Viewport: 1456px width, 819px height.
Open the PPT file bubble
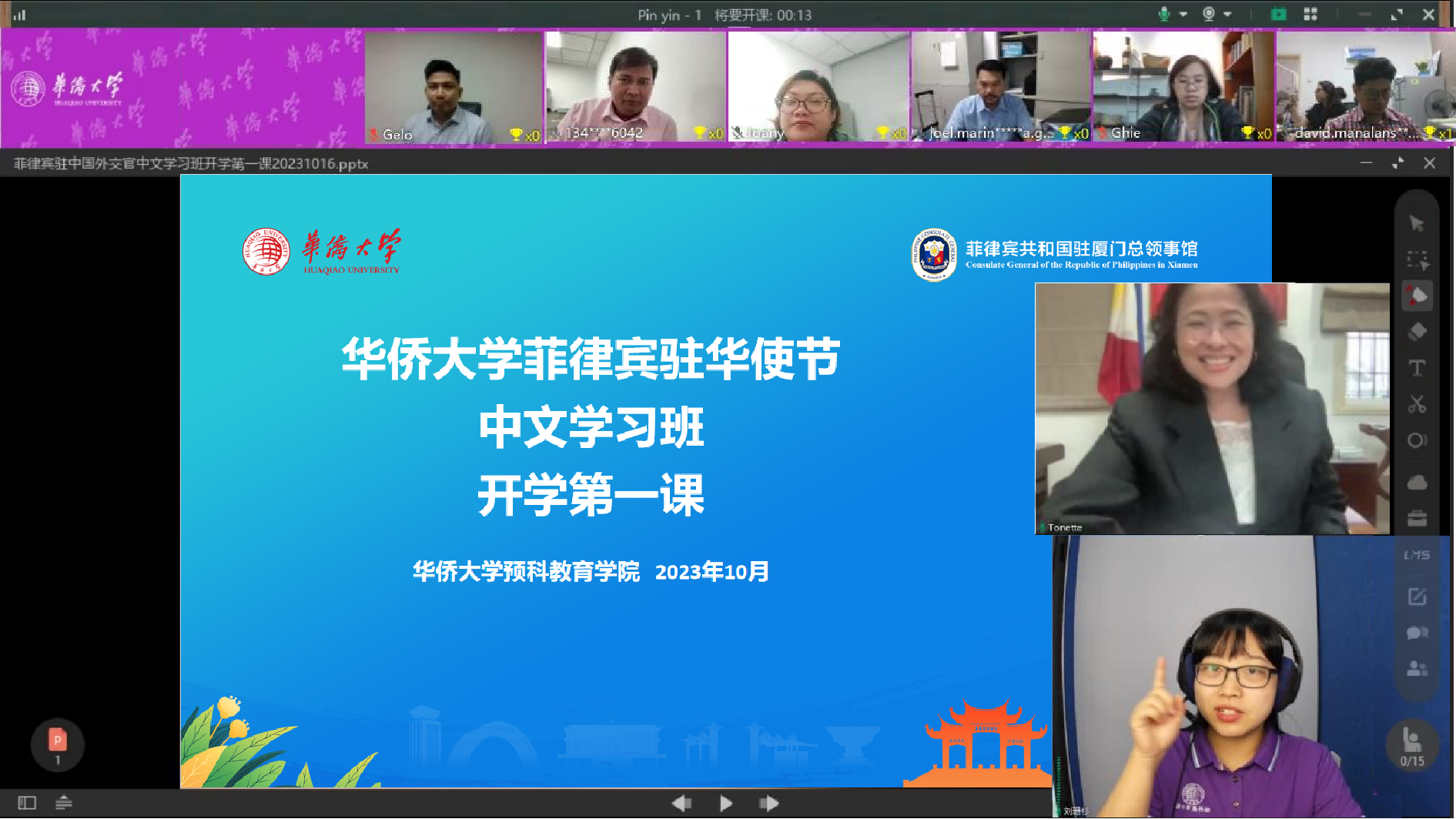(57, 744)
